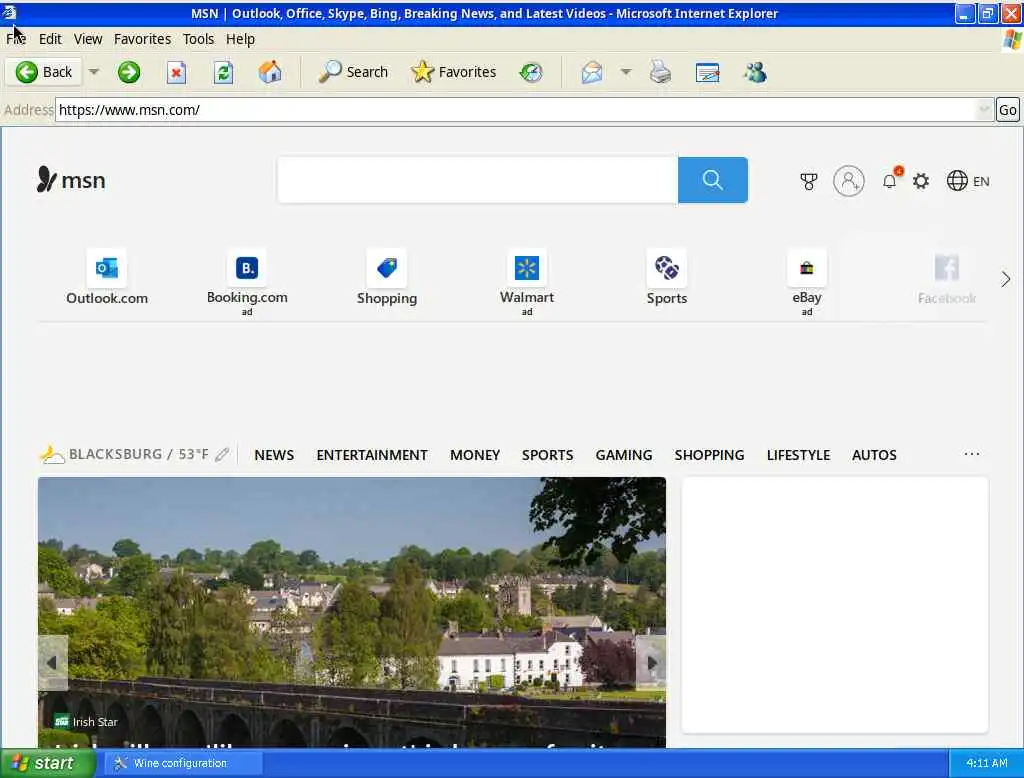Open the eBay shortcut
This screenshot has height=778, width=1024.
[807, 282]
